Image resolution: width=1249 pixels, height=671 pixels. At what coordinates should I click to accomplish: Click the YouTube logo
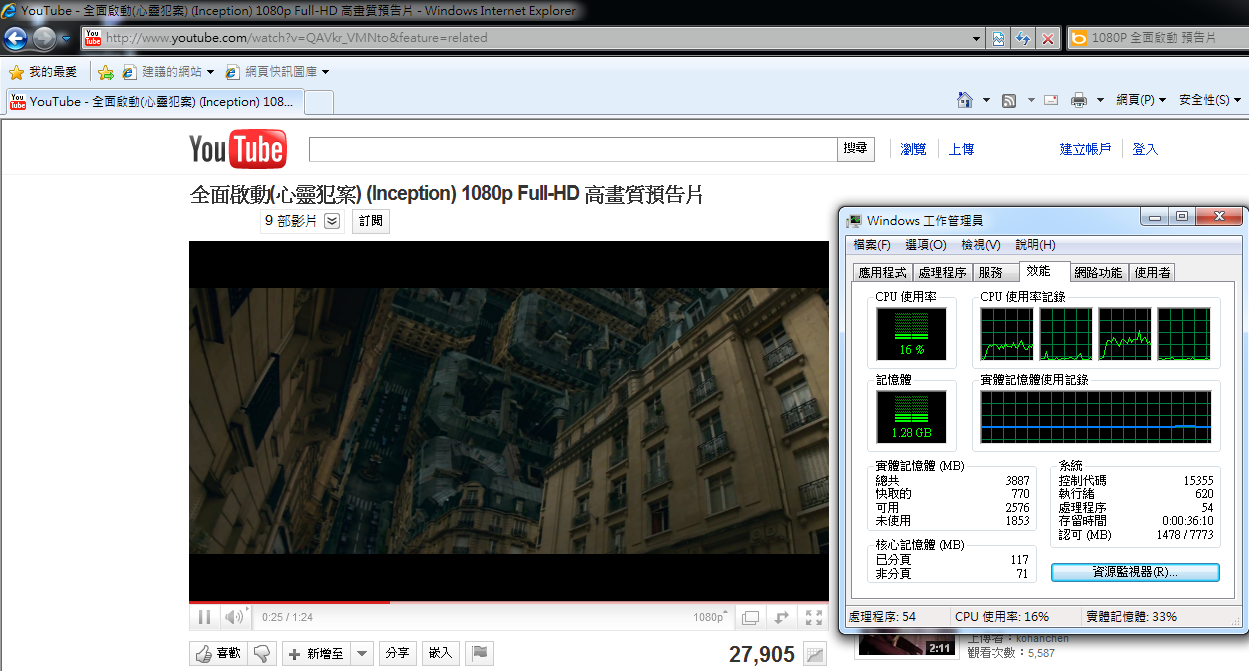point(238,150)
